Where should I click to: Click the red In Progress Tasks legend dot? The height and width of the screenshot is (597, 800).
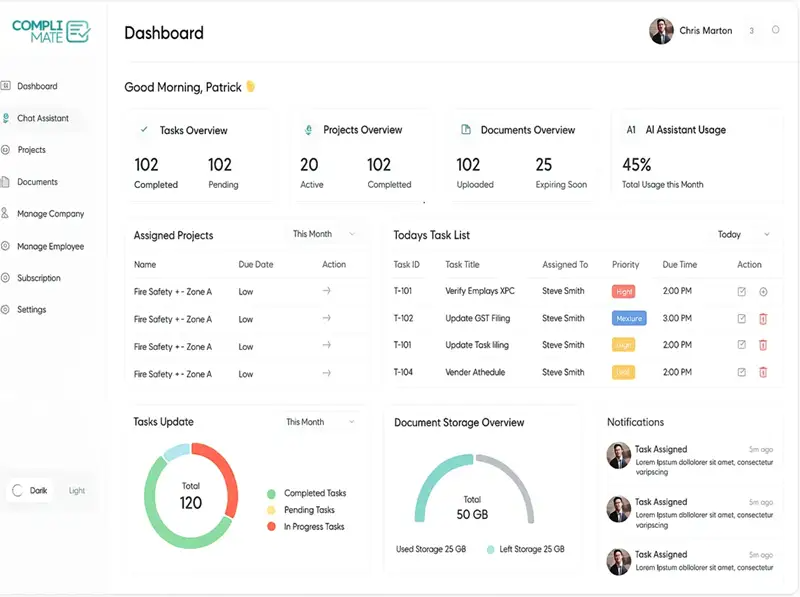point(271,527)
